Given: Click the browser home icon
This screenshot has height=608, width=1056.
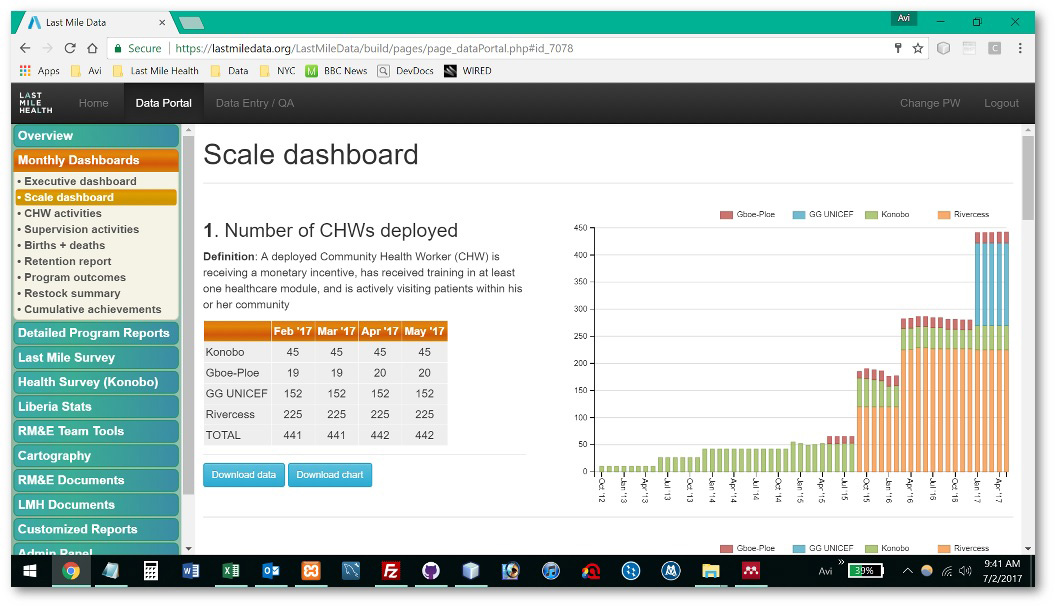Looking at the screenshot, I should click(x=92, y=48).
